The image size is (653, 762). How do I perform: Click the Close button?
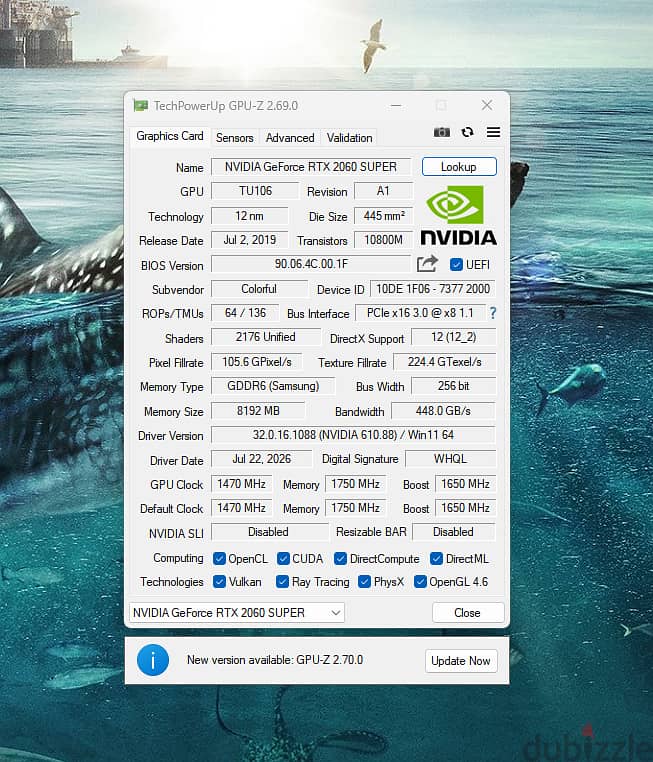coord(467,612)
